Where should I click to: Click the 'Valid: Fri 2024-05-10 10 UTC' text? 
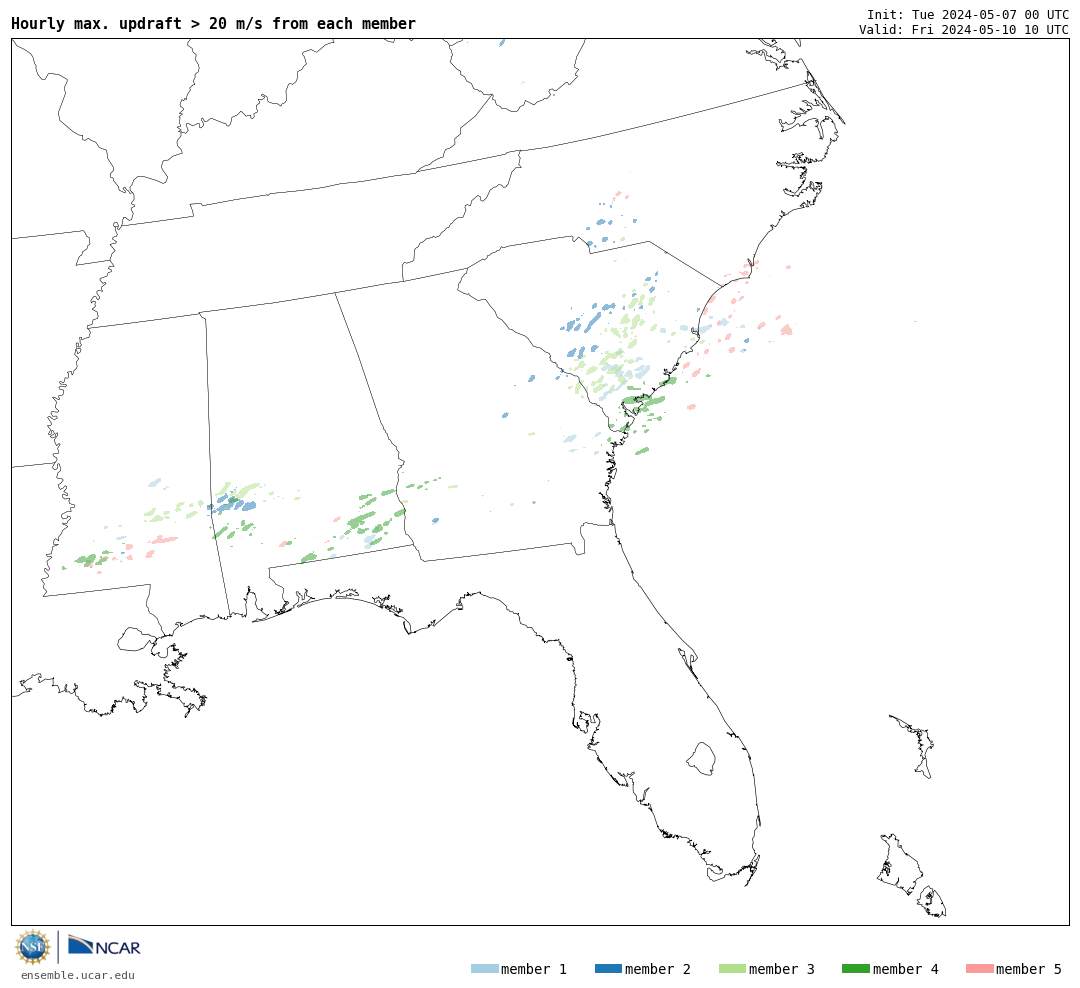click(964, 30)
